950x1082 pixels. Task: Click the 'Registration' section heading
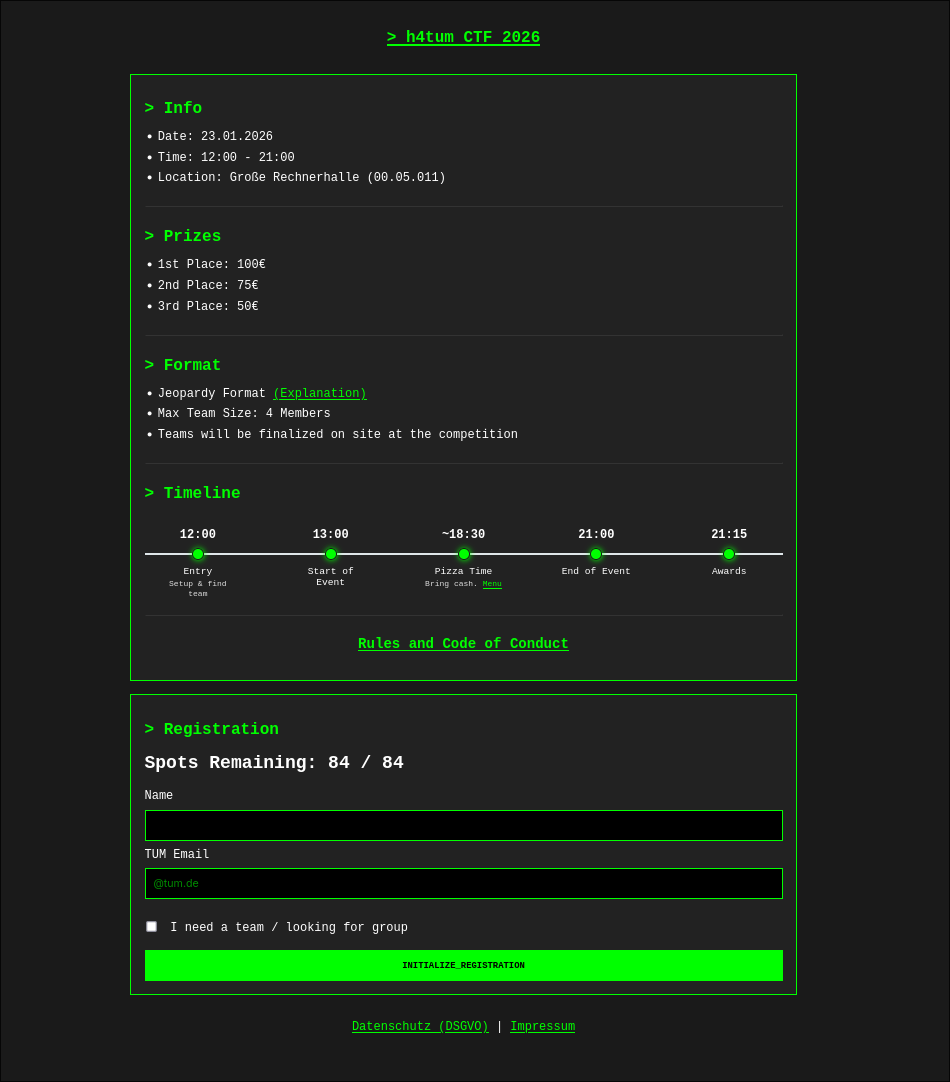212,729
